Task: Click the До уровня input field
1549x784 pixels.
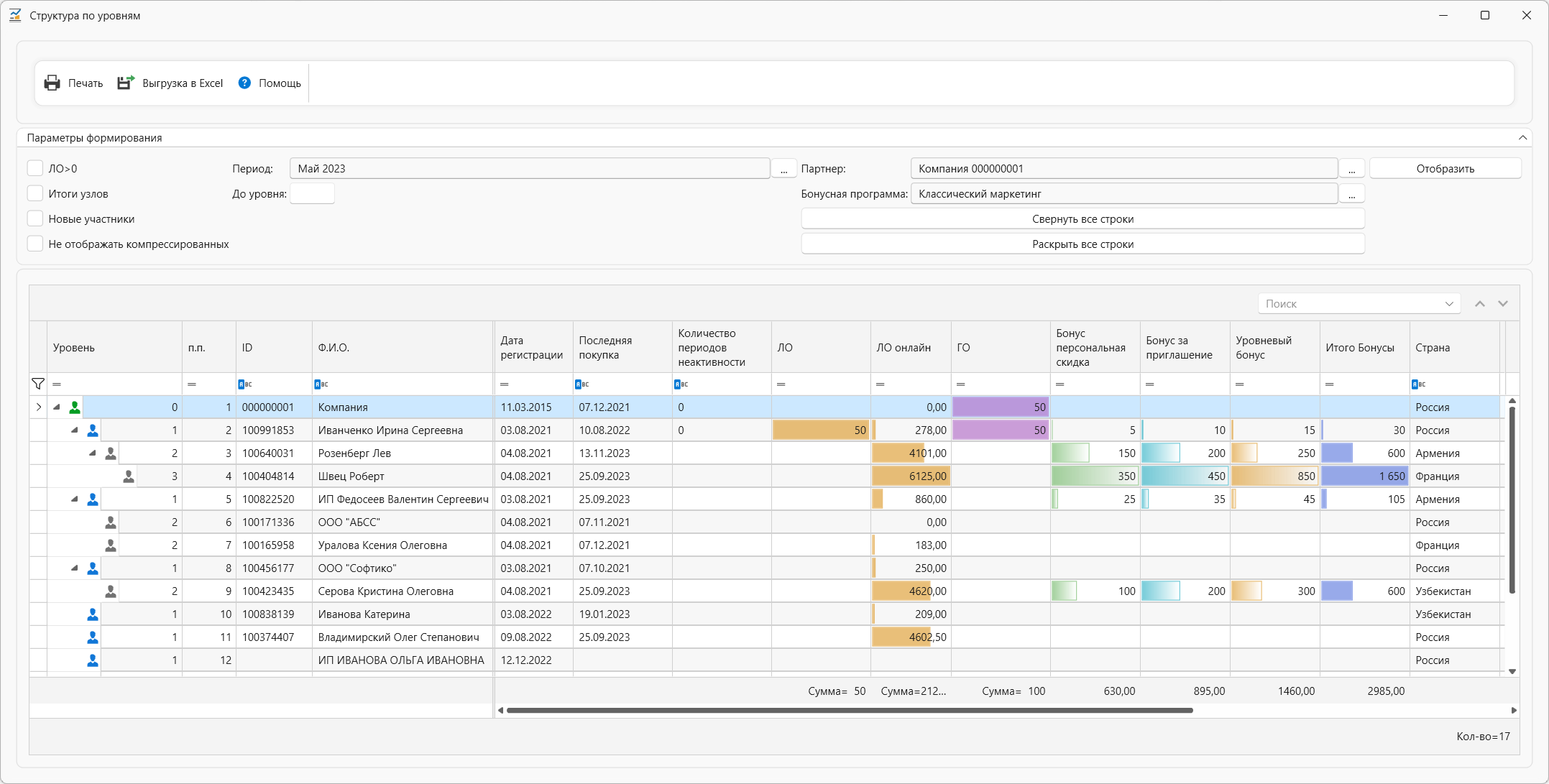Action: 312,194
